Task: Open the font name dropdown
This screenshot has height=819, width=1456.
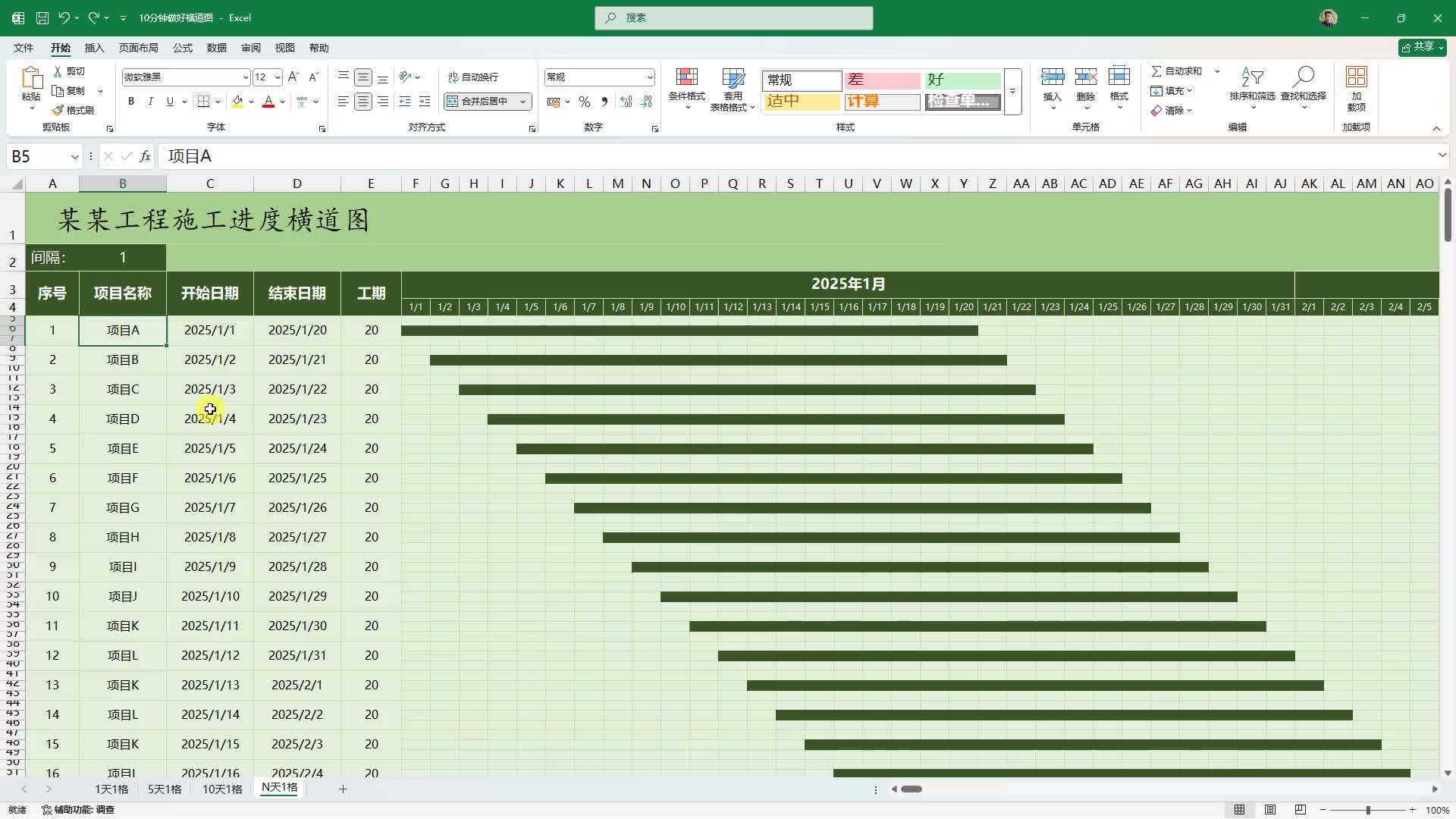Action: [x=245, y=77]
